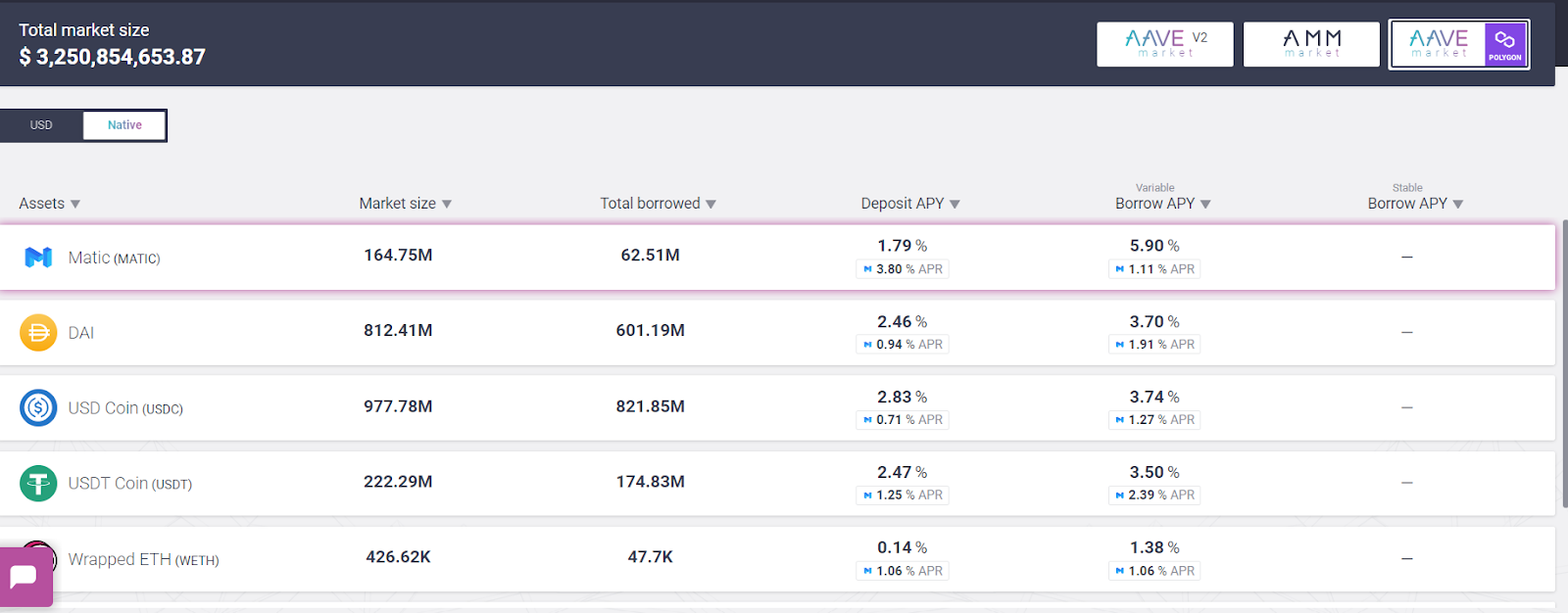Select the AMM market tab
Image resolution: width=1568 pixels, height=613 pixels.
point(1311,44)
